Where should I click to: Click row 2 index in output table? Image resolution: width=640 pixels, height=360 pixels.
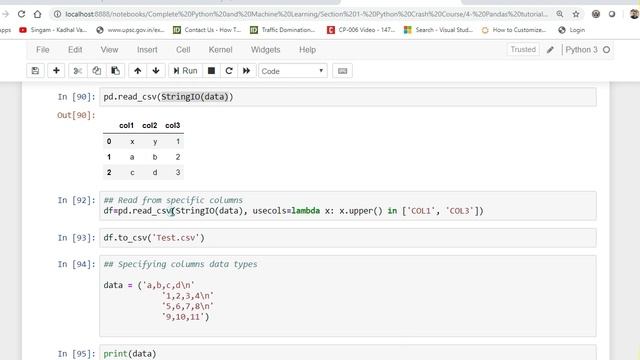pyautogui.click(x=109, y=172)
